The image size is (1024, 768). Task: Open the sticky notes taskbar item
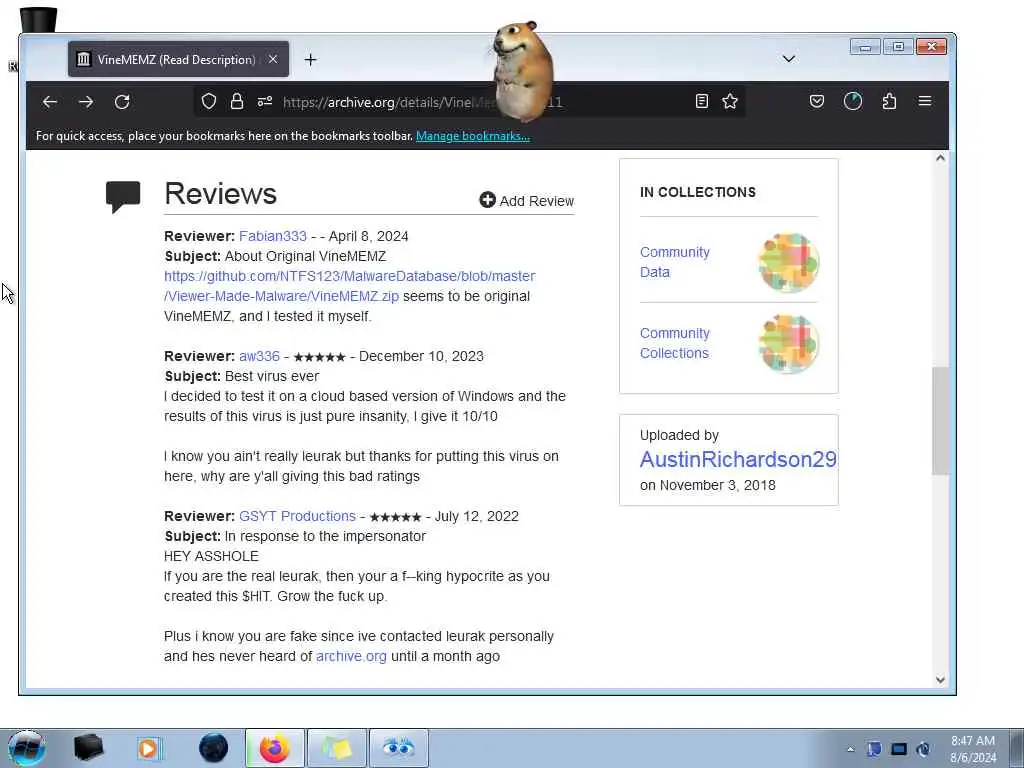(337, 748)
